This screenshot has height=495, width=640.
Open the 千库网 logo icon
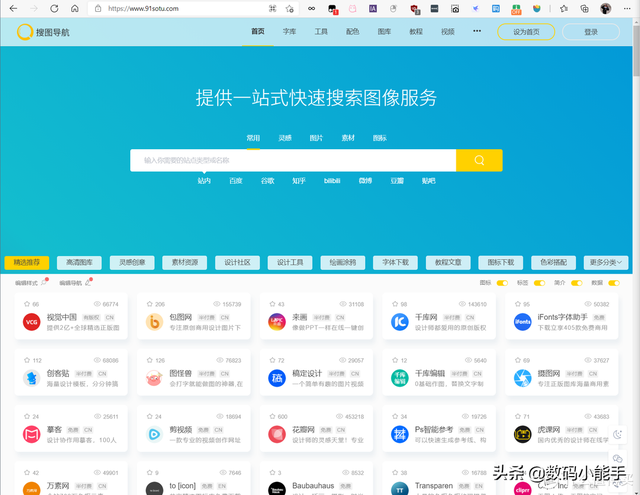coord(400,322)
